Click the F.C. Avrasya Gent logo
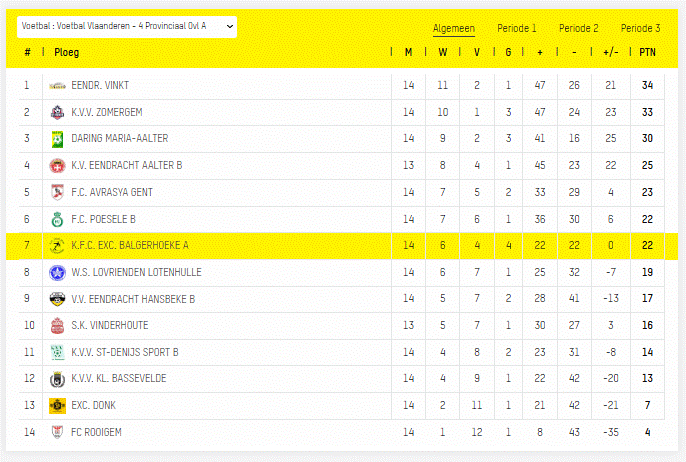The width and height of the screenshot is (686, 462). coord(57,192)
